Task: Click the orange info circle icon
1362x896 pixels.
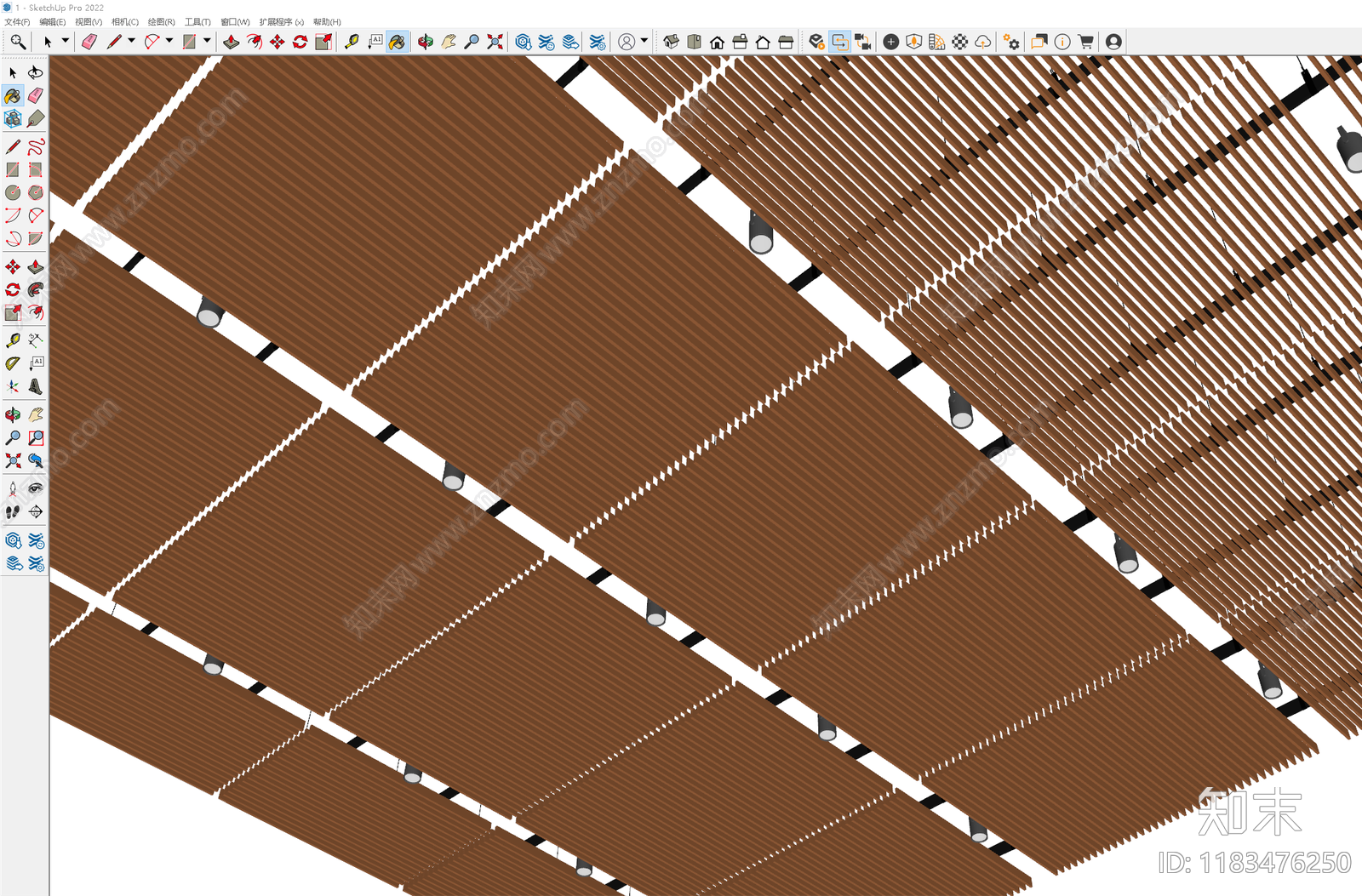Action: [x=1062, y=41]
